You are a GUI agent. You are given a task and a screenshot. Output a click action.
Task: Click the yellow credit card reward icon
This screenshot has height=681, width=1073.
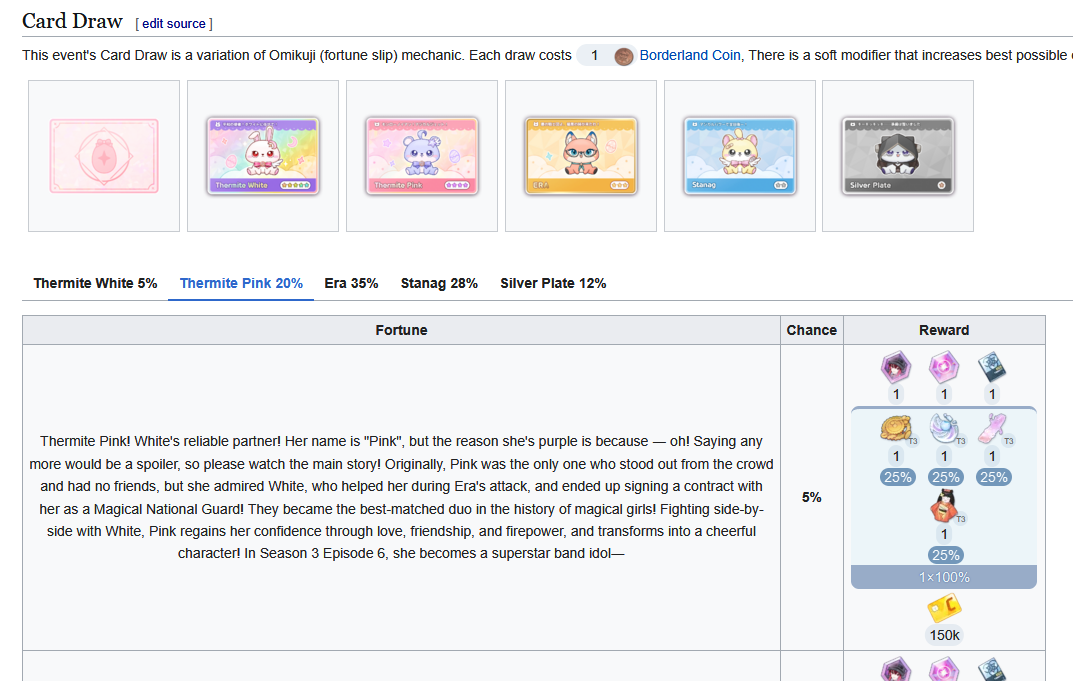944,608
